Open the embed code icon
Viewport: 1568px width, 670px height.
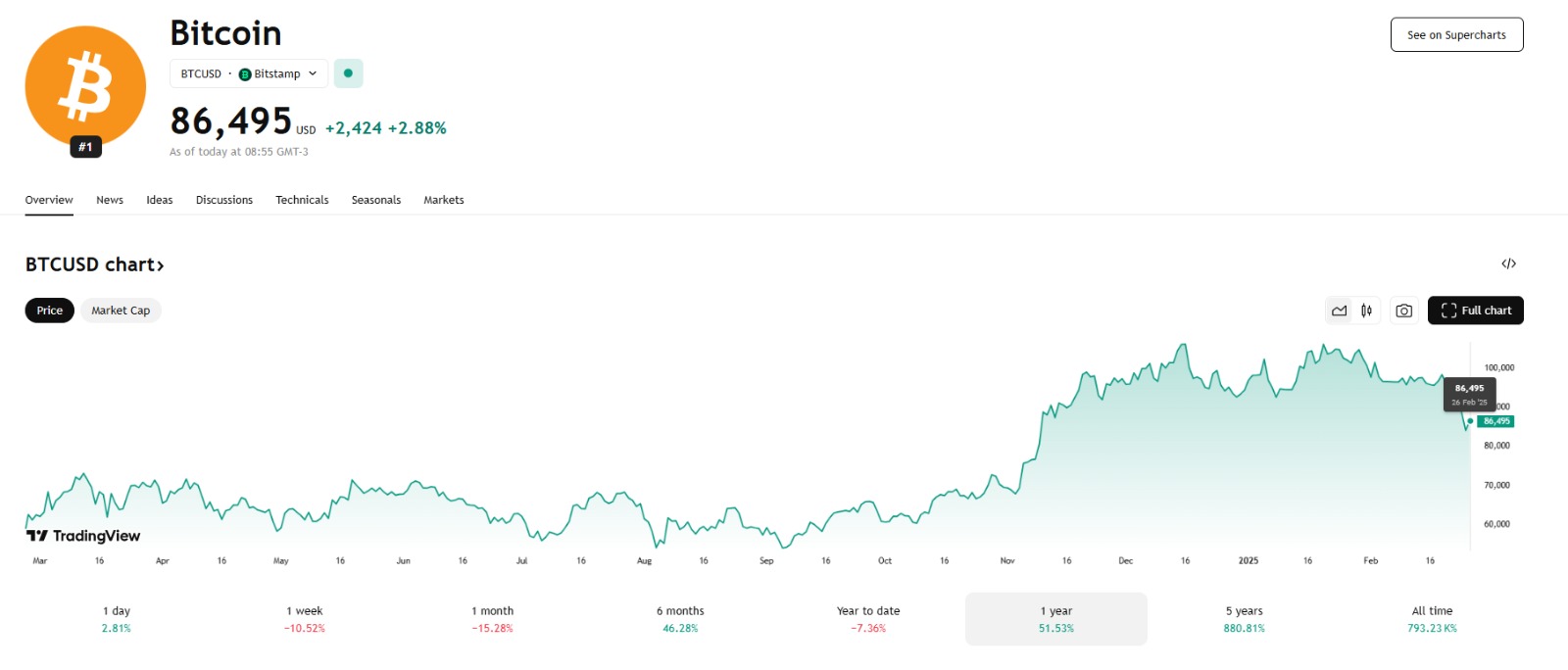pos(1508,263)
